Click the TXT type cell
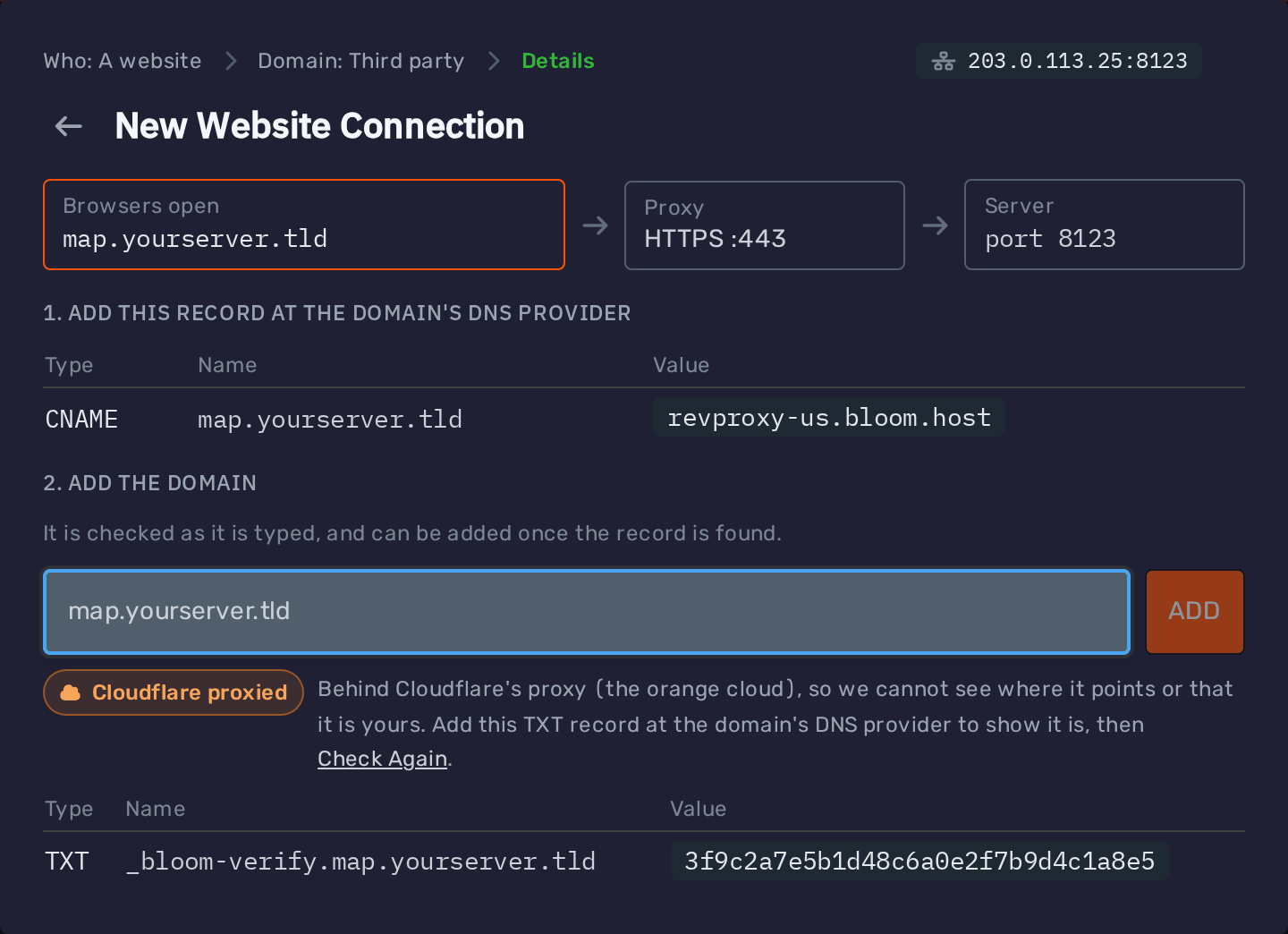1288x934 pixels. pos(67,861)
